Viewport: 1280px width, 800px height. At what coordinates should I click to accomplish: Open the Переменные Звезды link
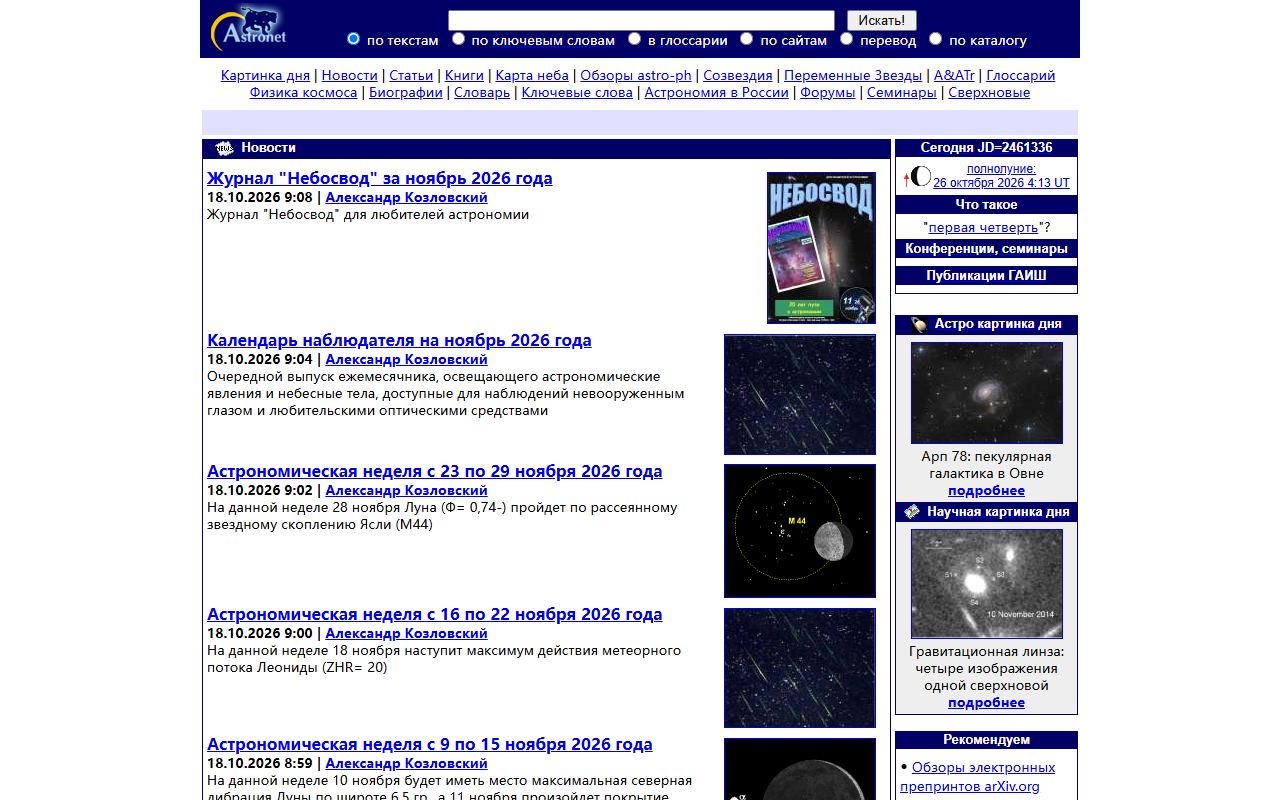pos(853,75)
